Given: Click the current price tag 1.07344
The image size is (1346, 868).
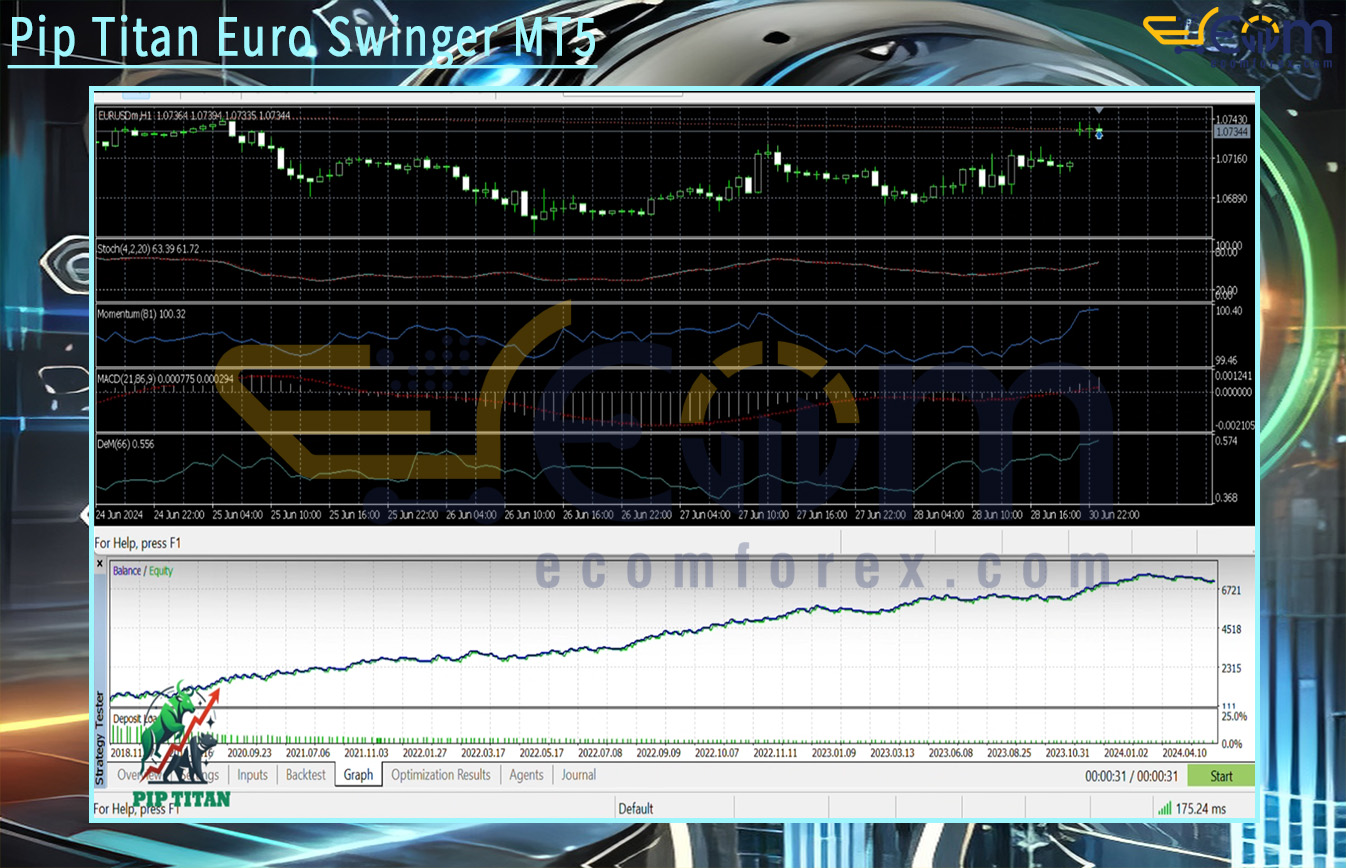Looking at the screenshot, I should tap(1230, 132).
